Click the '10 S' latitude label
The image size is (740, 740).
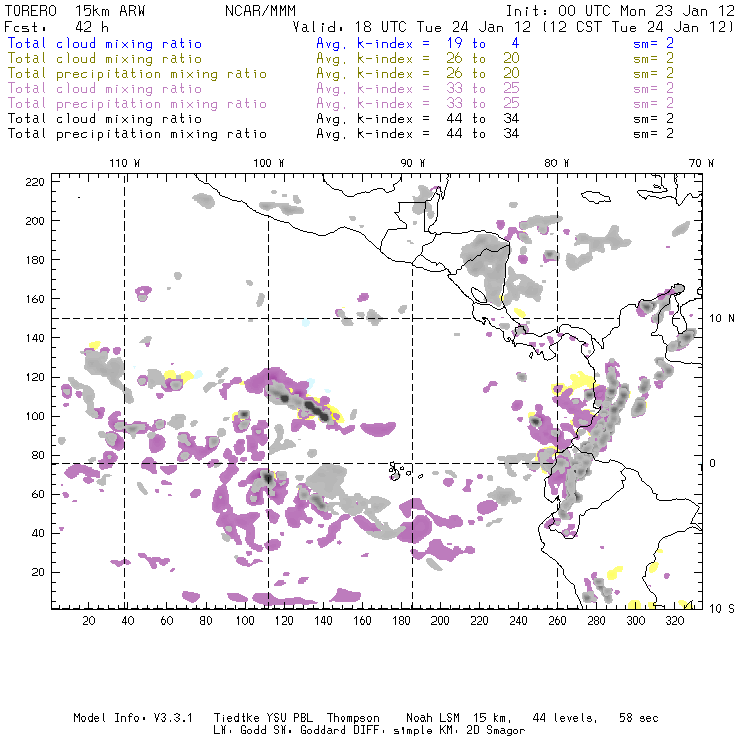(x=722, y=609)
